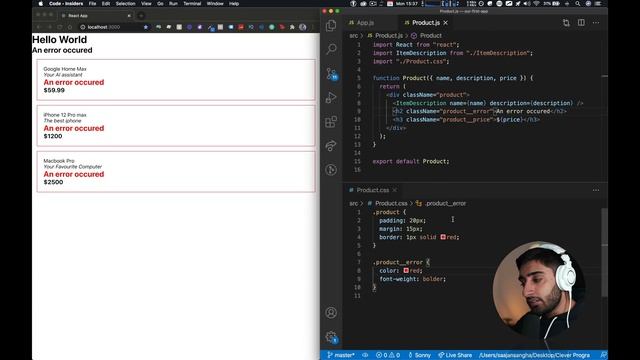
Task: Open More Actions for the Product.js editor group
Action: click(596, 23)
